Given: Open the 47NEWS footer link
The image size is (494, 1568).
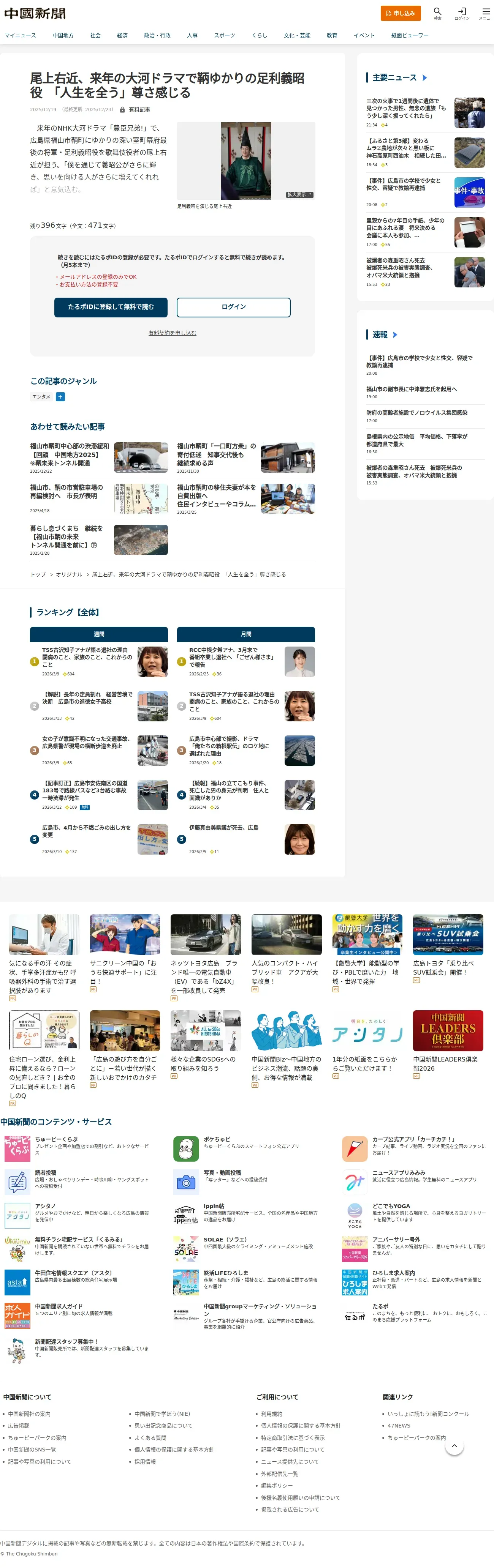Looking at the screenshot, I should point(399,1426).
